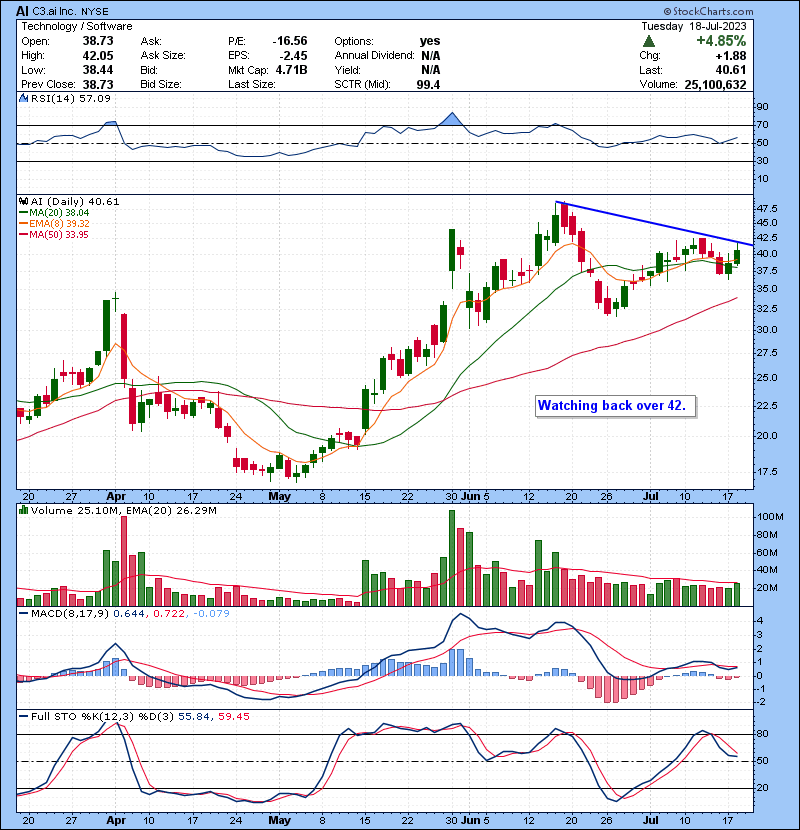This screenshot has height=830, width=800.
Task: Click the Chg value +1.88
Action: coord(731,56)
